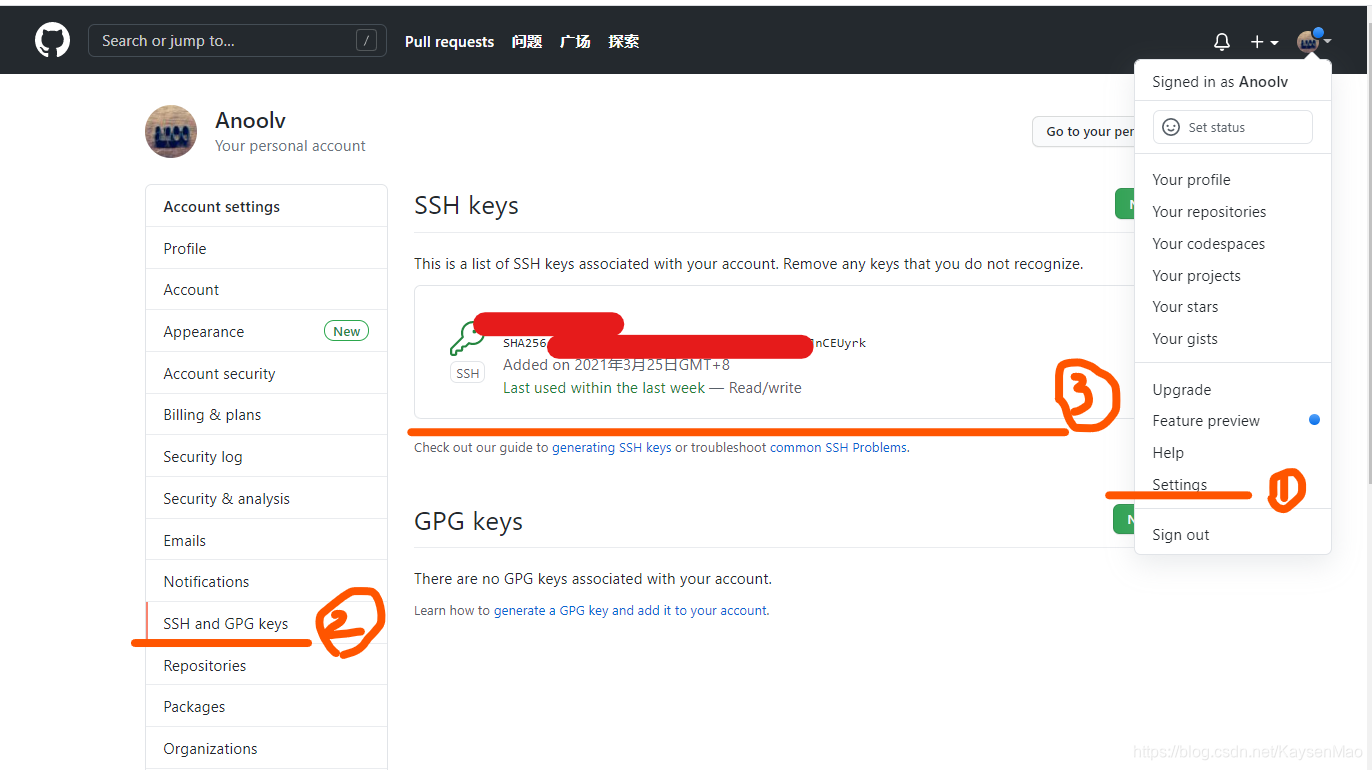Click Sign out in user menu

point(1232,535)
